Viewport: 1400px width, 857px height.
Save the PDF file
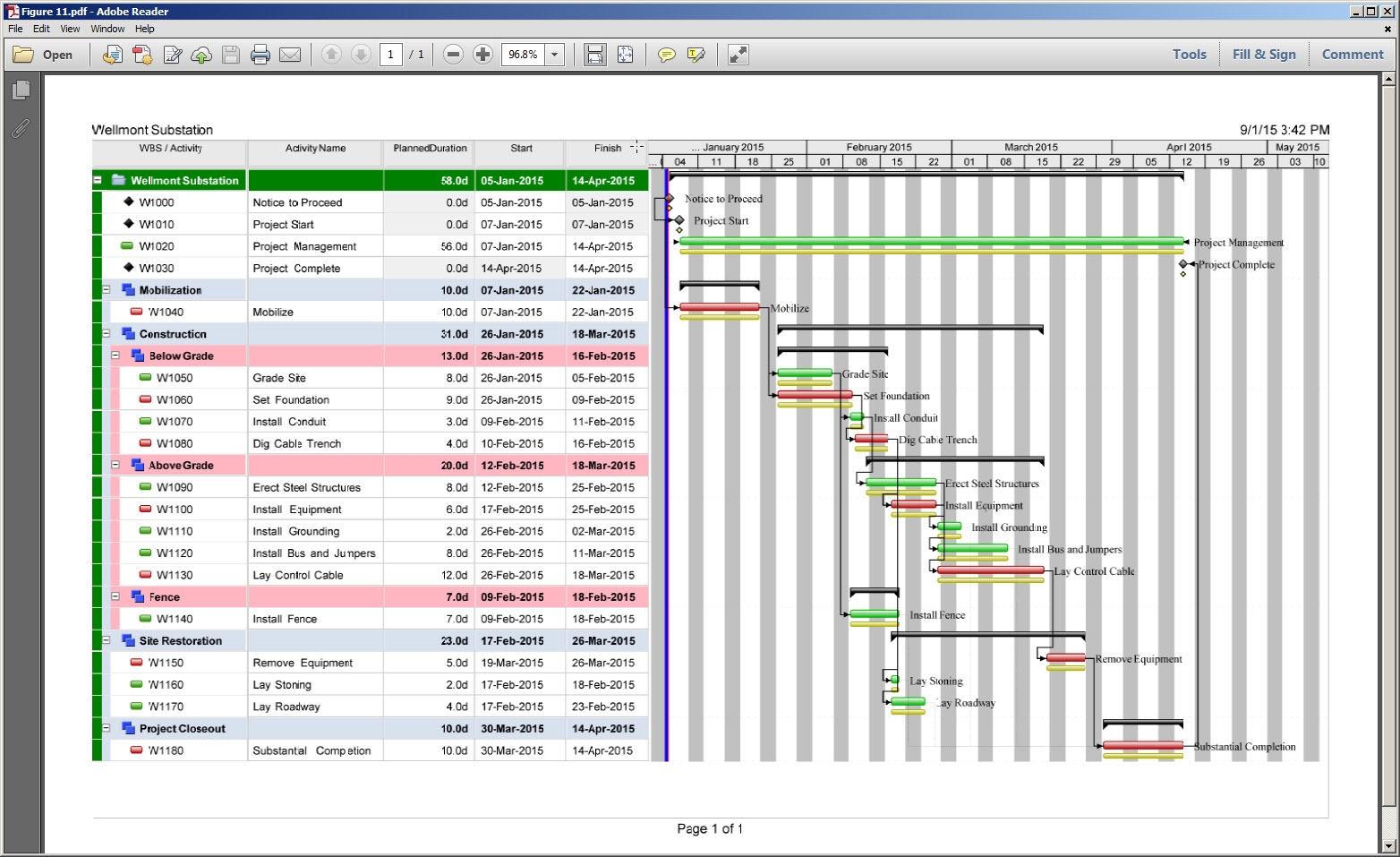231,55
